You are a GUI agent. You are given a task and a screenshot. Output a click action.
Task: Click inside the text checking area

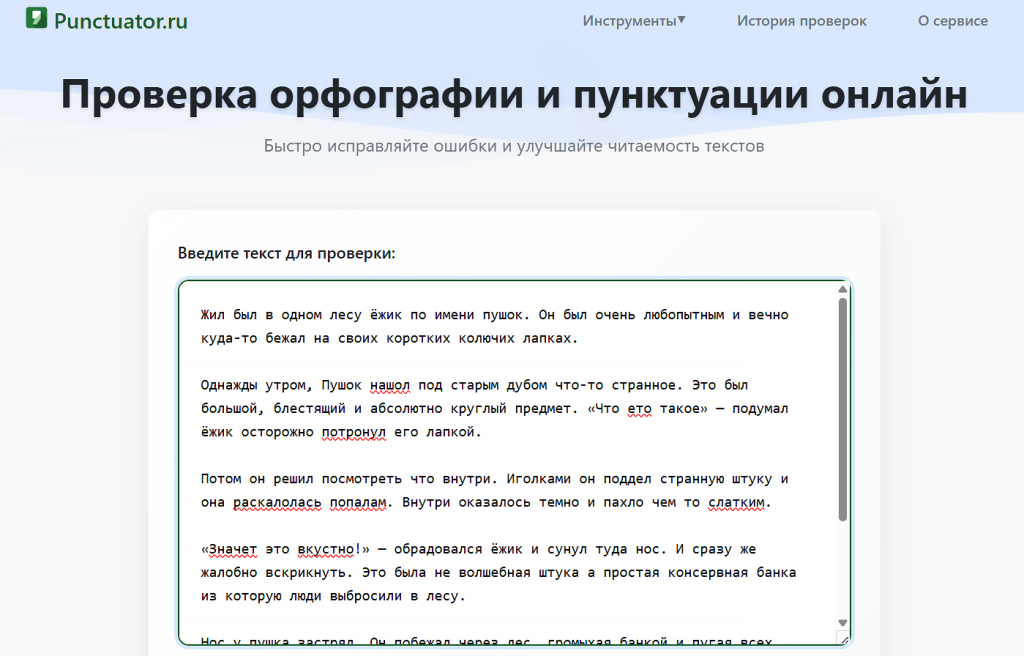[x=500, y=460]
